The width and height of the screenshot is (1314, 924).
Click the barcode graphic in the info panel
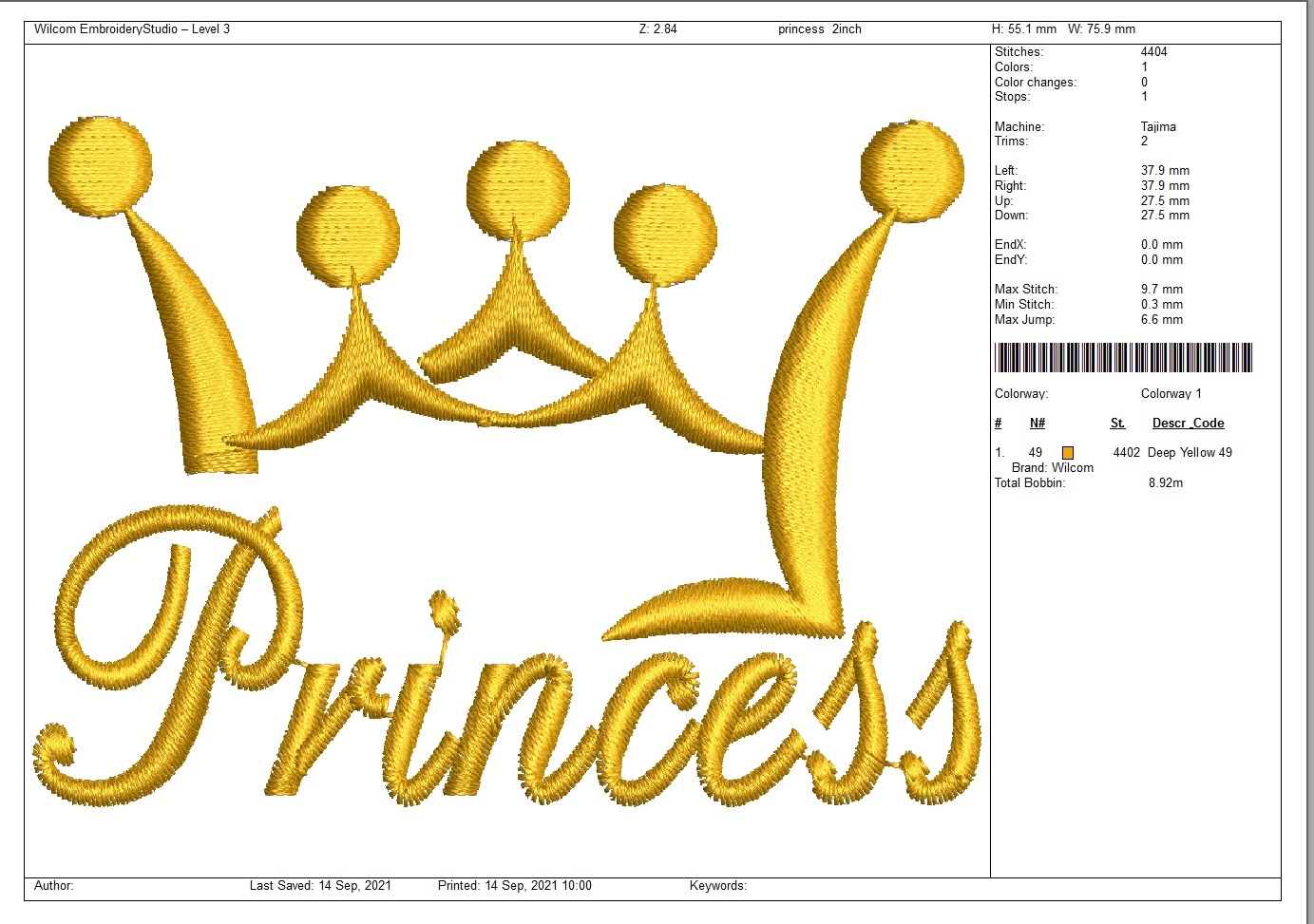(1123, 357)
